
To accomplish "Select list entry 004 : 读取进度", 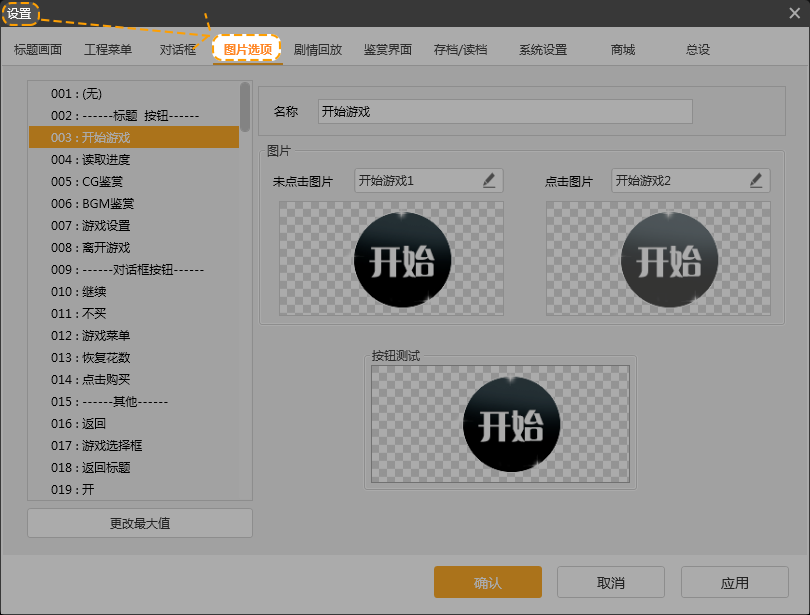I will 120,158.
